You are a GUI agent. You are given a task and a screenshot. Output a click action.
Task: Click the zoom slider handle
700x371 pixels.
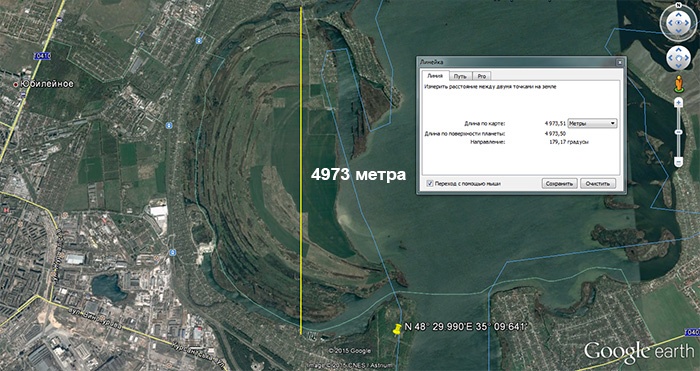(x=679, y=132)
